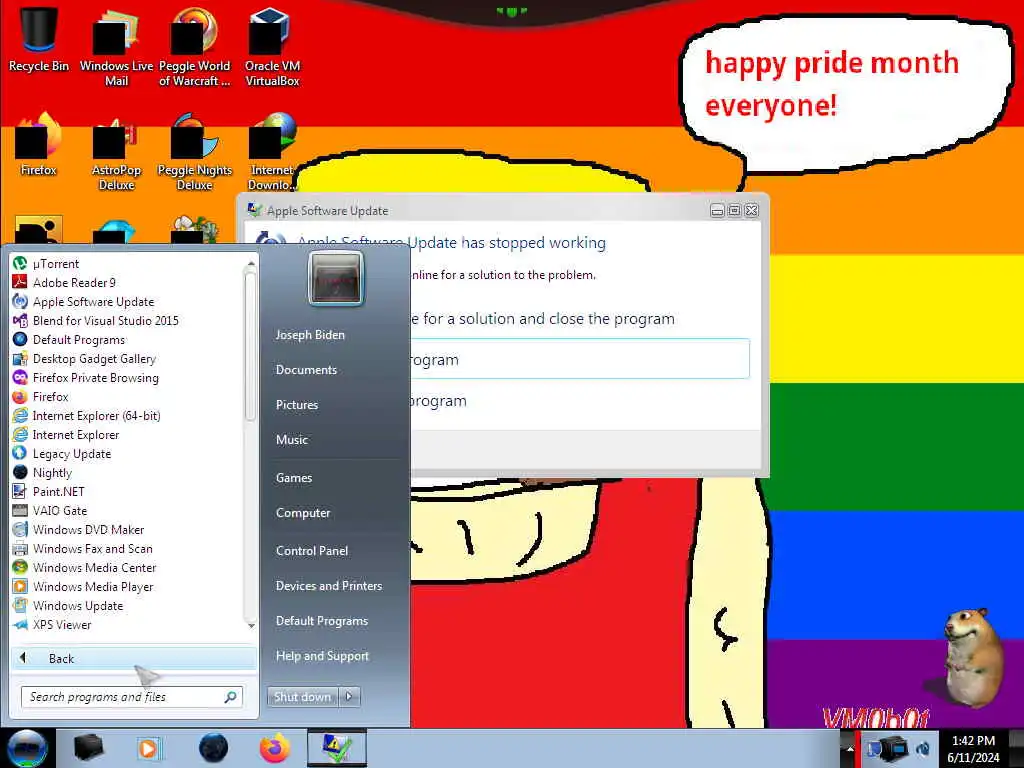Click the user account picture

point(336,279)
